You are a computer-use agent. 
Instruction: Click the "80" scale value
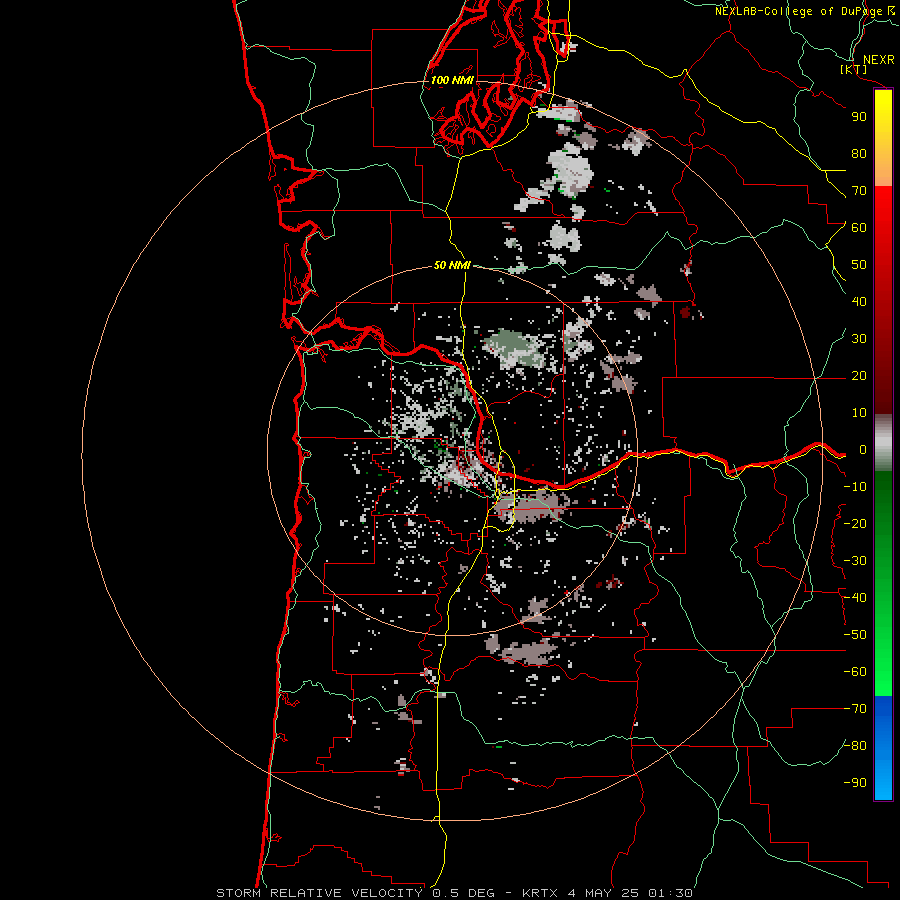[x=859, y=154]
